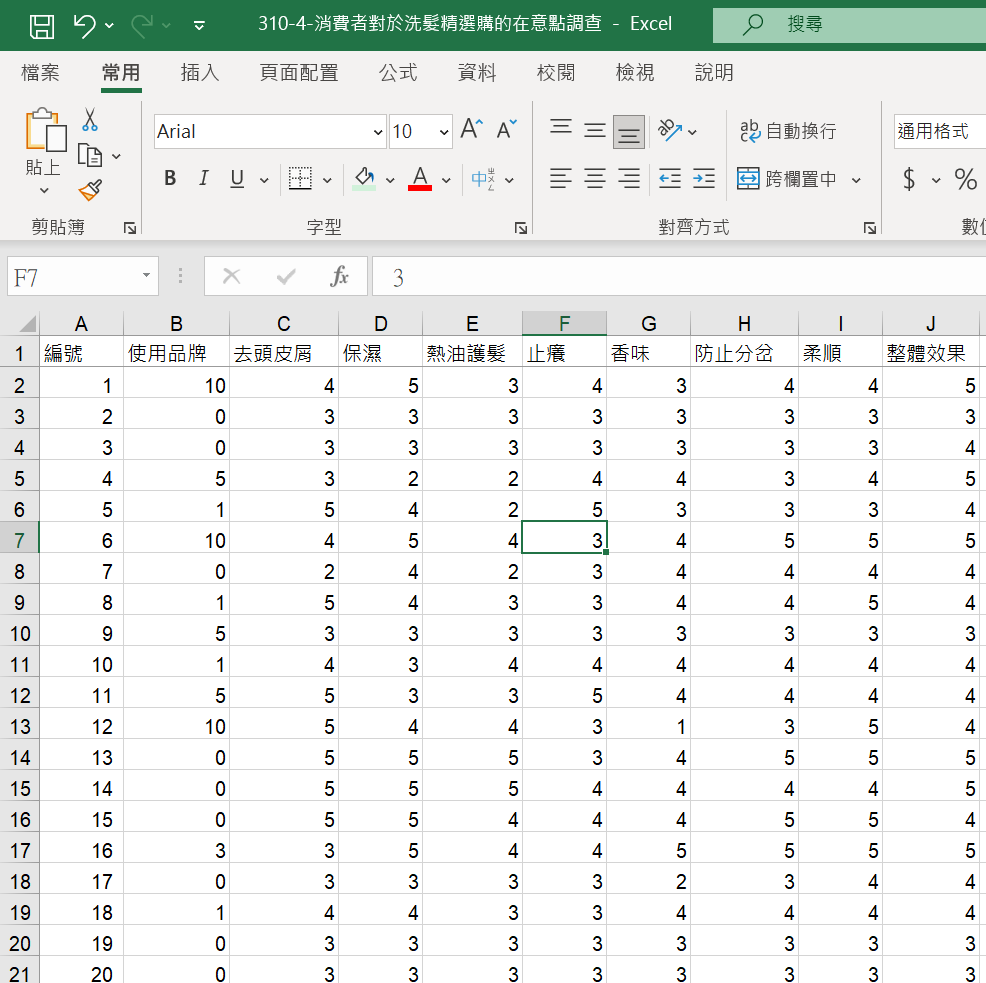Open the font size dropdown

444,132
